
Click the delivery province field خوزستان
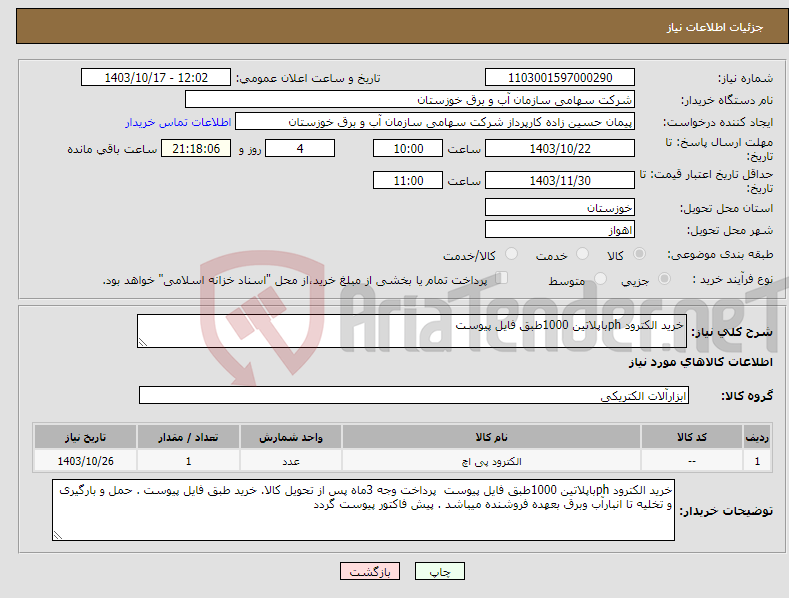click(560, 207)
